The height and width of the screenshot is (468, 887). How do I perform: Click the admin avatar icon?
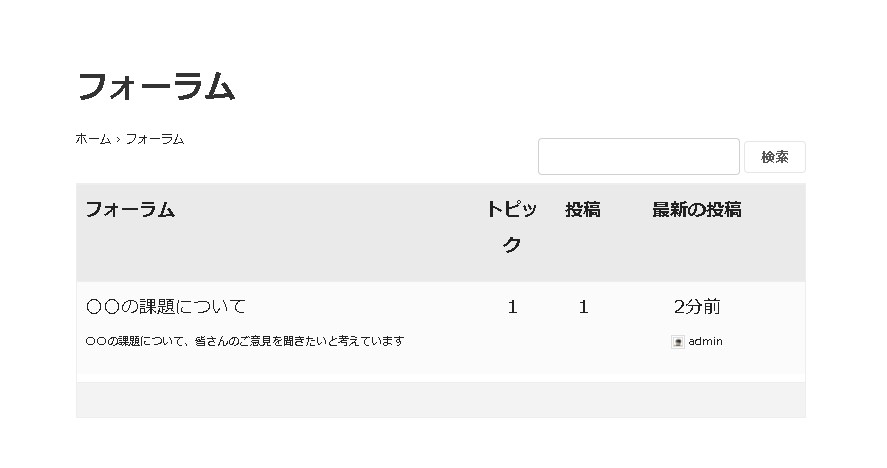click(x=678, y=342)
